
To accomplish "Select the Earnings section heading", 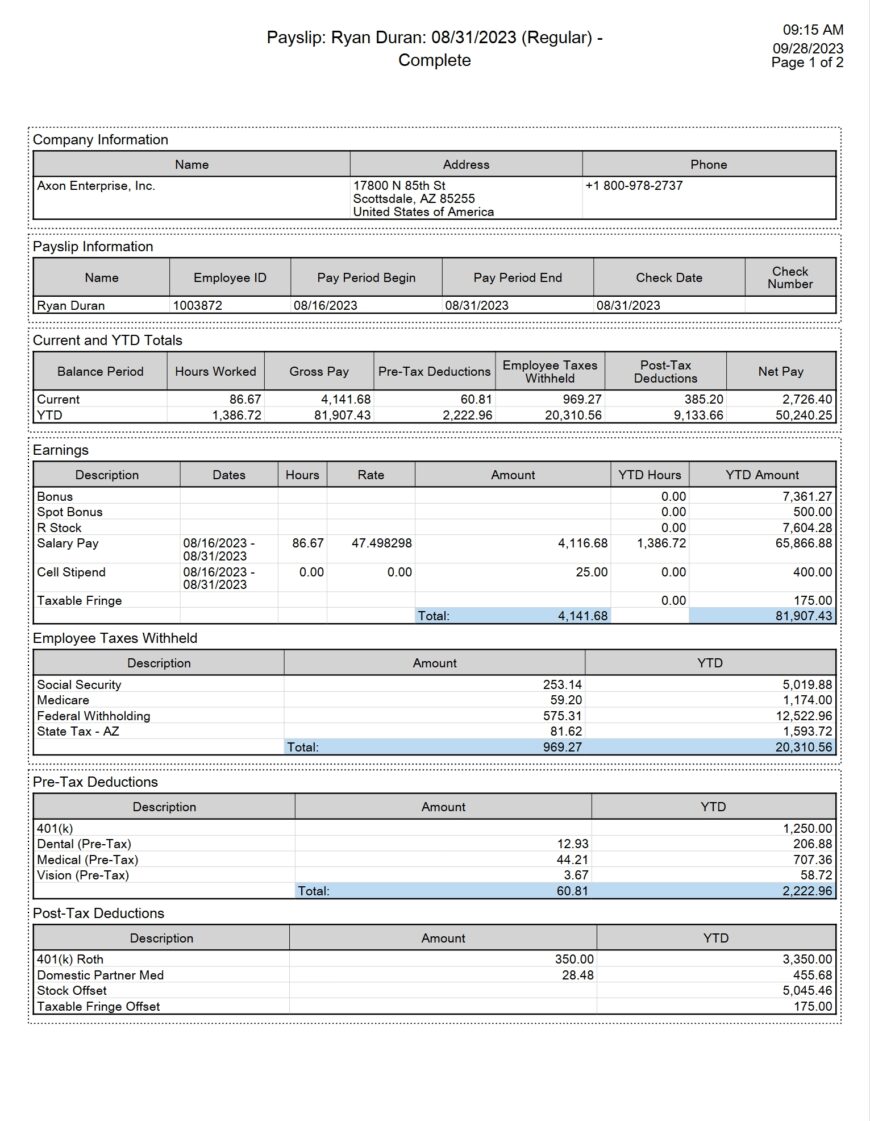I will point(61,450).
